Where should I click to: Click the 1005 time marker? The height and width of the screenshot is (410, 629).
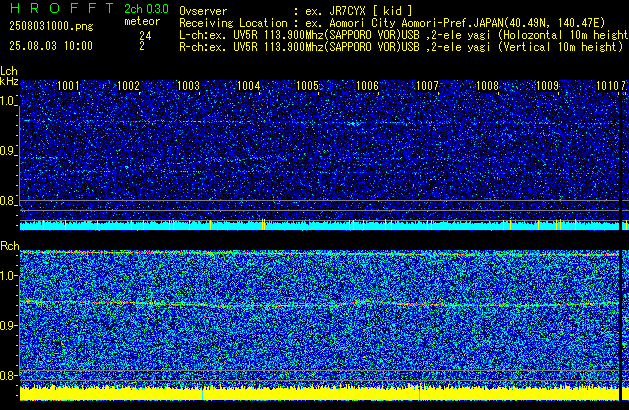pos(307,86)
